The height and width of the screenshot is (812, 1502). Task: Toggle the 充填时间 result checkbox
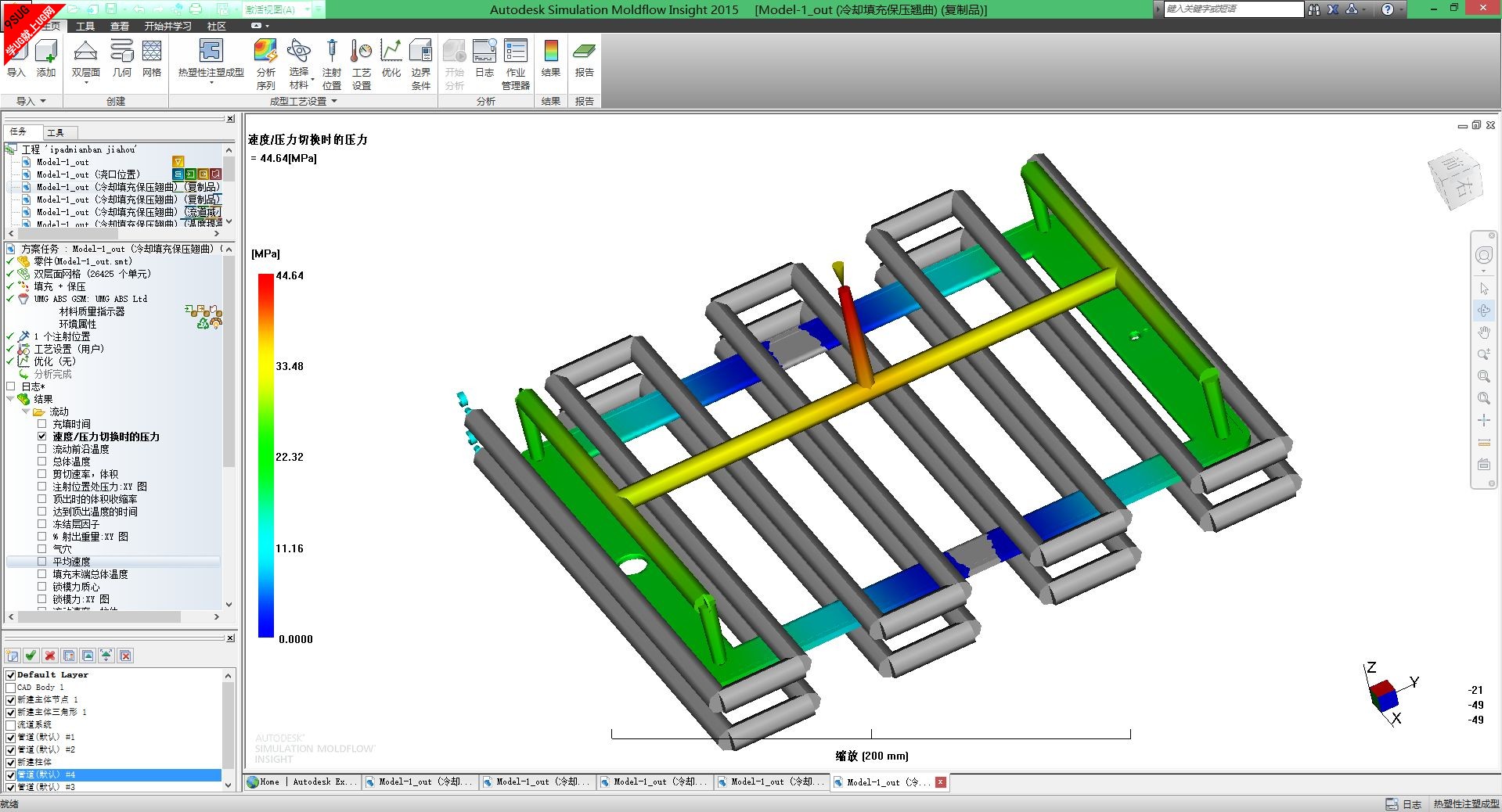point(42,424)
